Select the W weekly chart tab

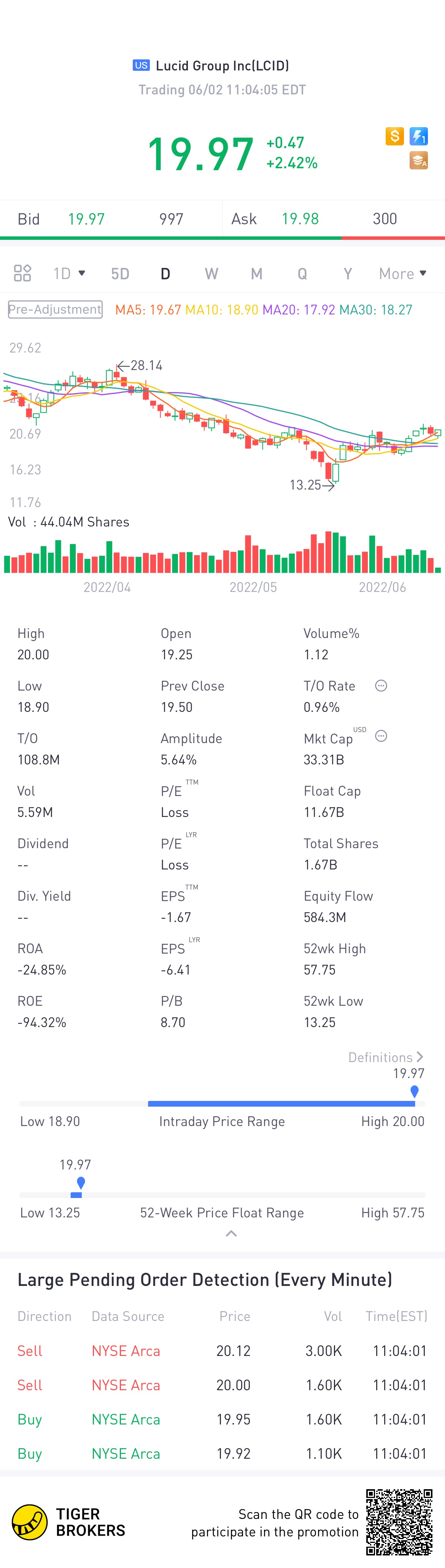pyautogui.click(x=211, y=273)
